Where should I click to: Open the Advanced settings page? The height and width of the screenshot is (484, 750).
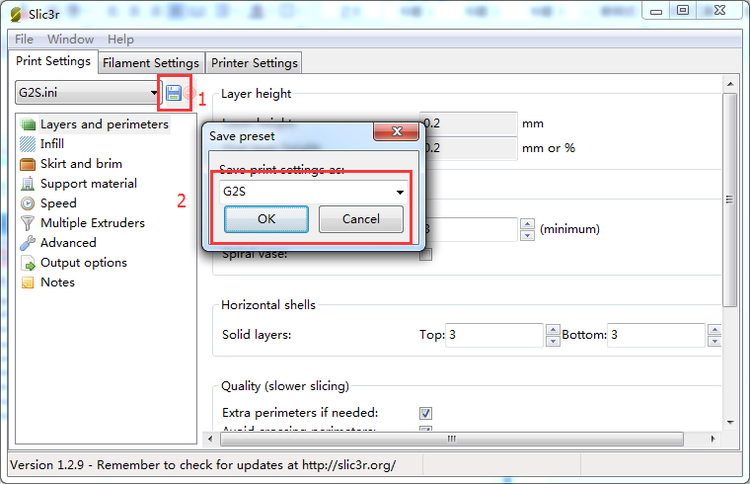pyautogui.click(x=68, y=243)
